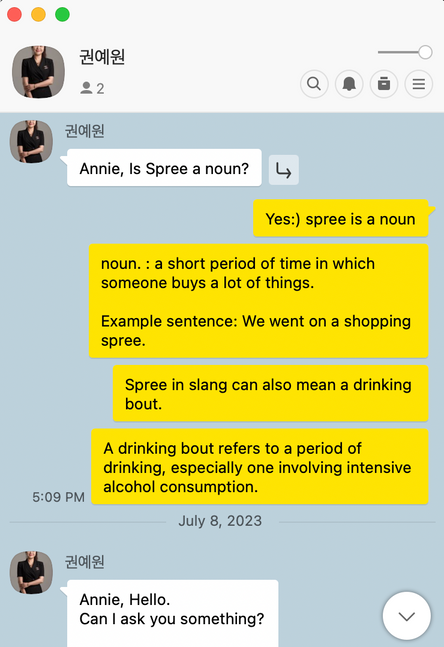Select "Spree in slang" message bubble

pyautogui.click(x=271, y=394)
